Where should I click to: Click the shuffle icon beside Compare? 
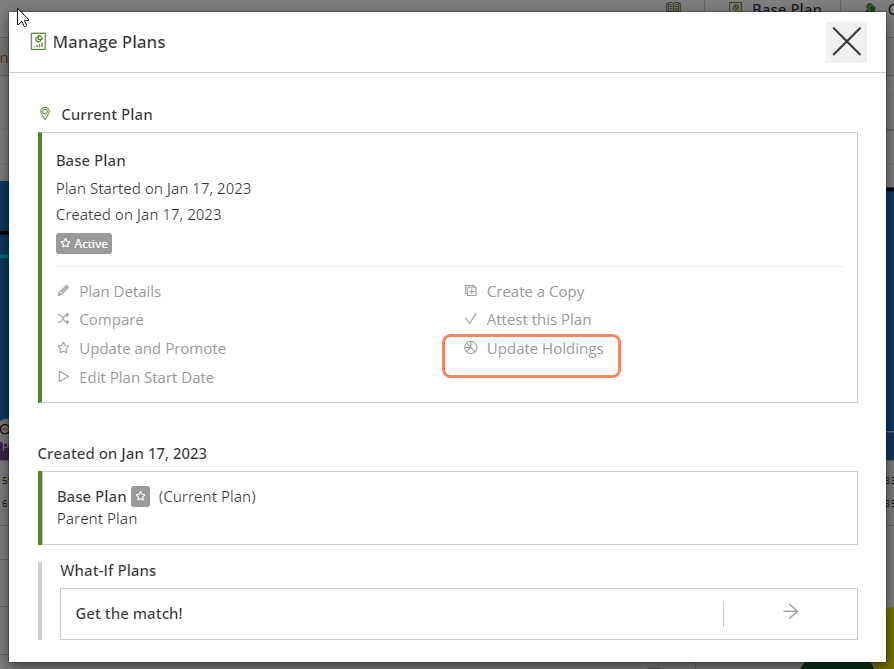tap(63, 319)
